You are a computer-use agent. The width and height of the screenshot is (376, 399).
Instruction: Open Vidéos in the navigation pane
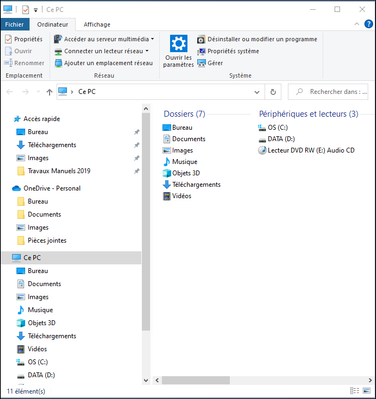click(x=32, y=349)
